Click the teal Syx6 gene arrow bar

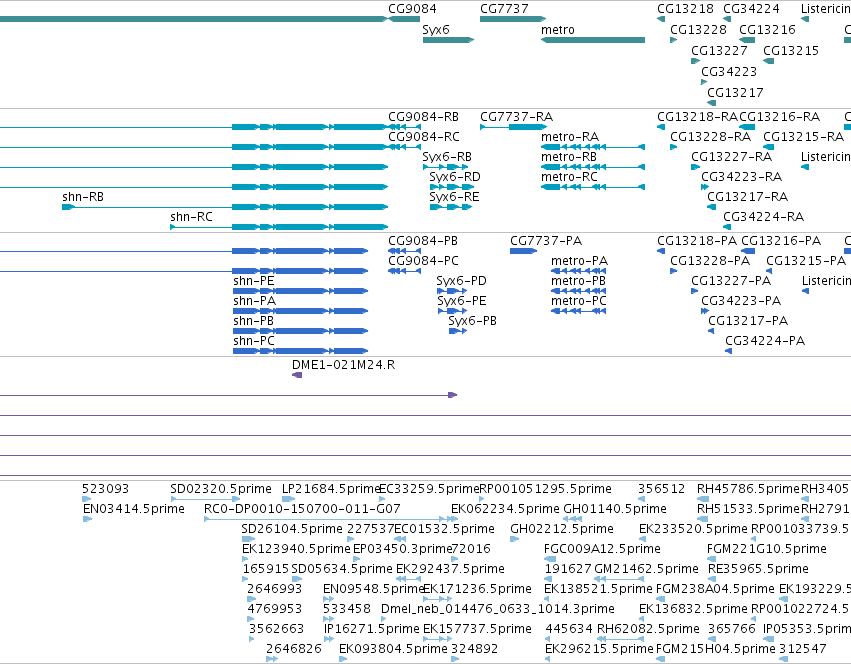[x=448, y=40]
